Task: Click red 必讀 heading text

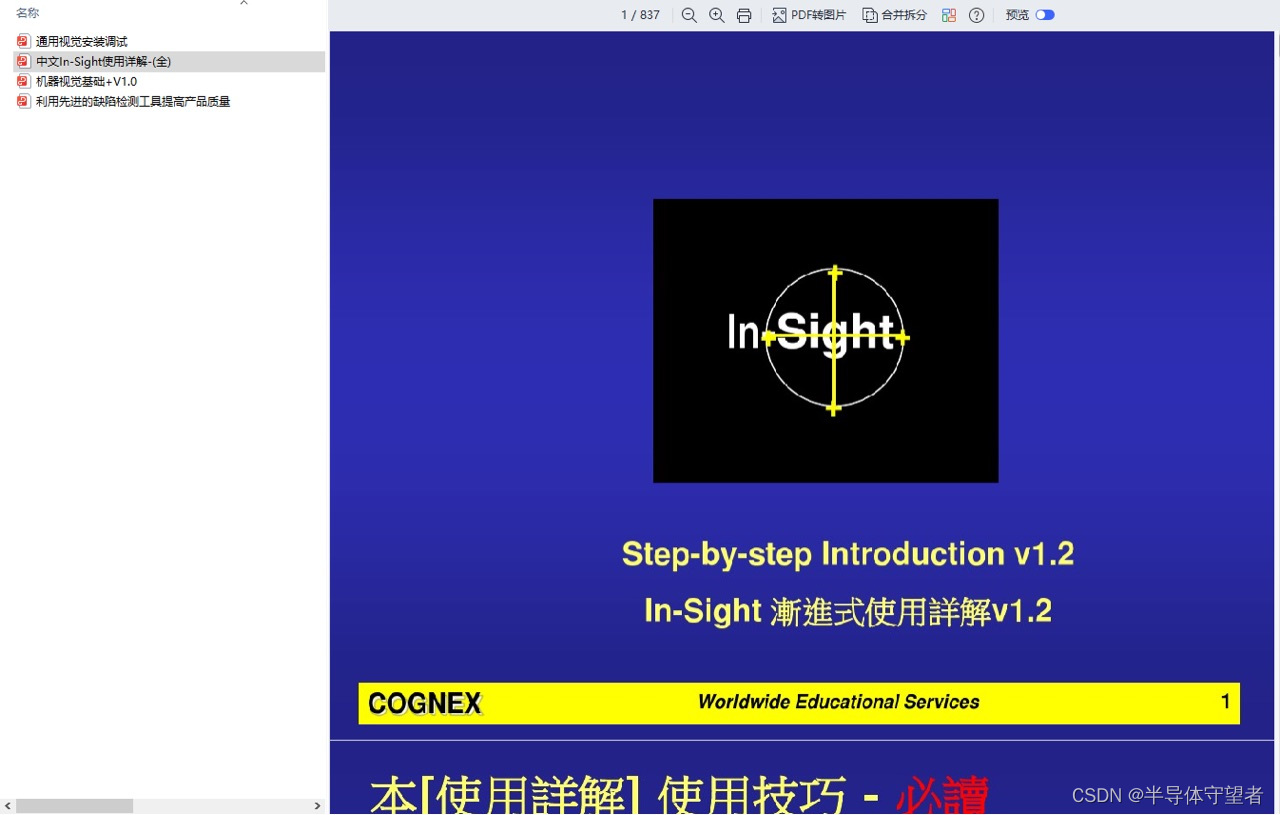Action: tap(943, 795)
